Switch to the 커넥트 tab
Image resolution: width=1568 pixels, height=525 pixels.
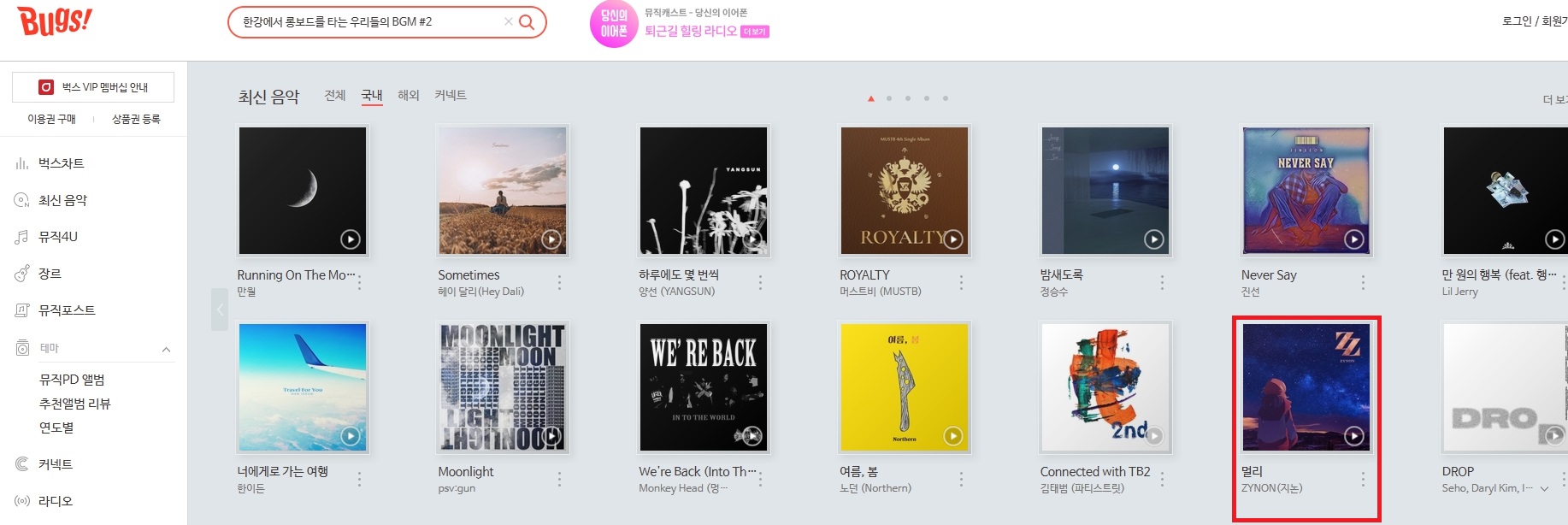coord(451,95)
